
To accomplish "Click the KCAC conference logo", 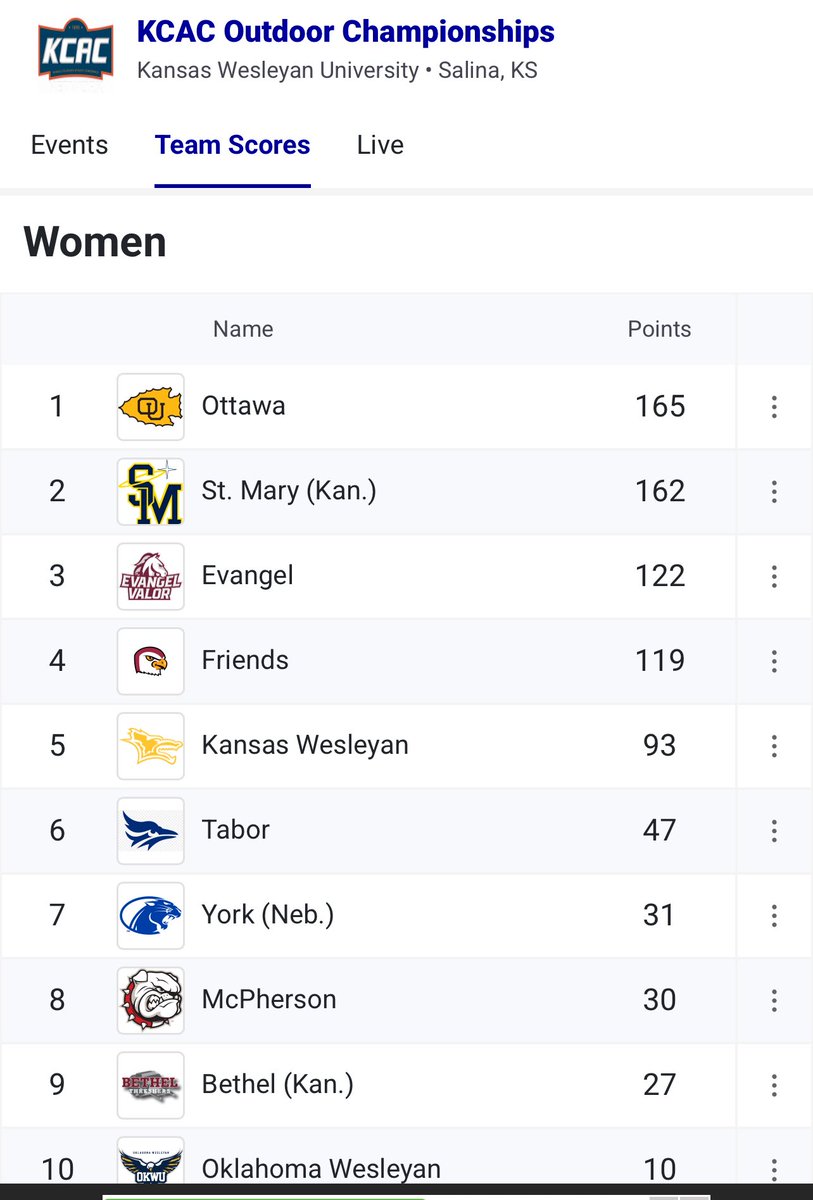I will (69, 49).
